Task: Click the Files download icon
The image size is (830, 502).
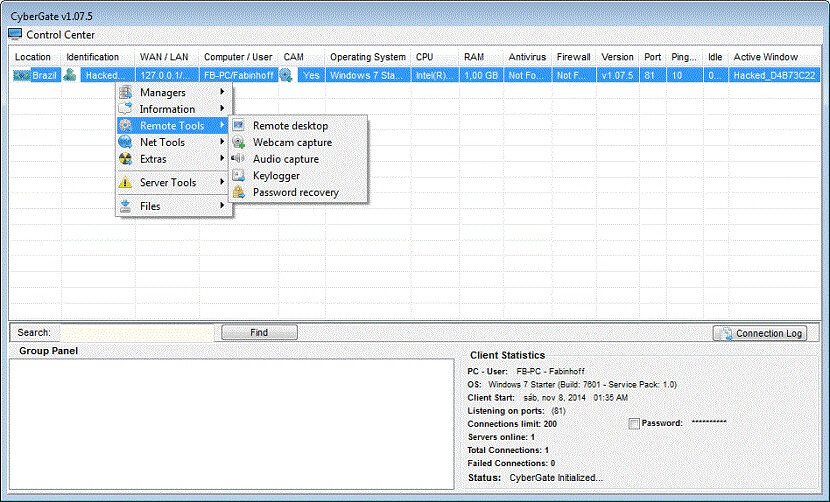Action: pyautogui.click(x=125, y=206)
